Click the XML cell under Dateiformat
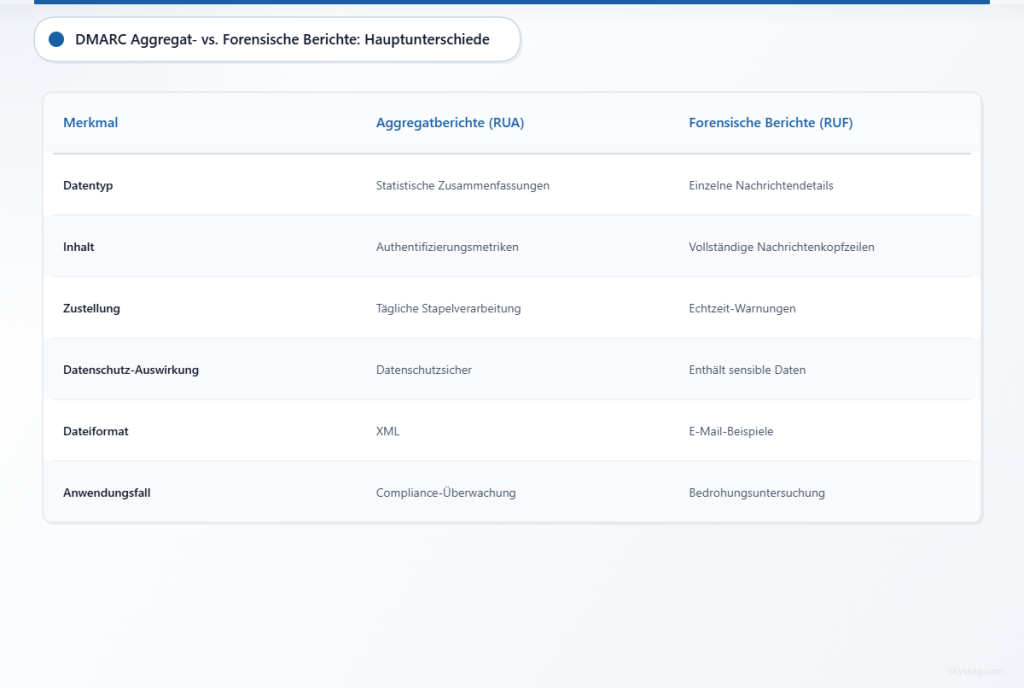 [x=387, y=431]
